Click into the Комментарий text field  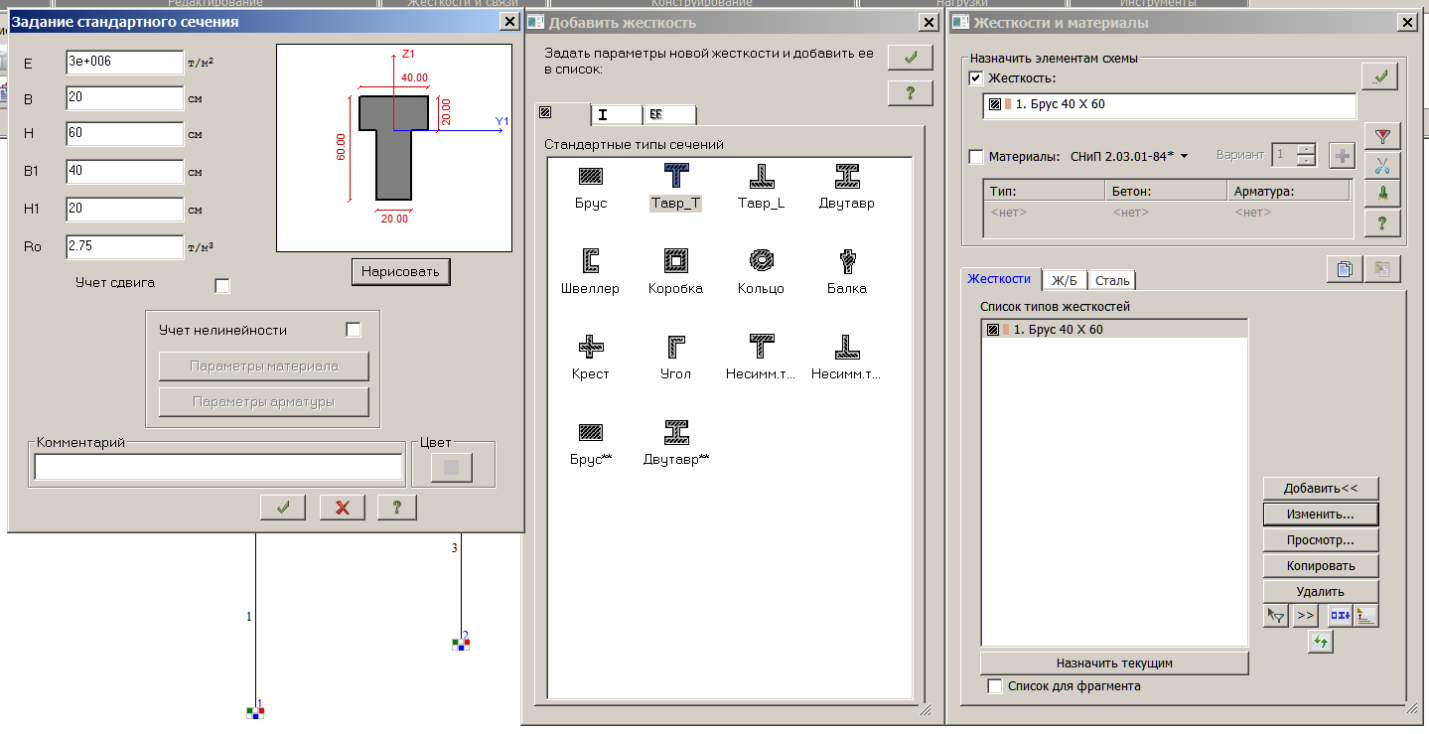pyautogui.click(x=218, y=467)
